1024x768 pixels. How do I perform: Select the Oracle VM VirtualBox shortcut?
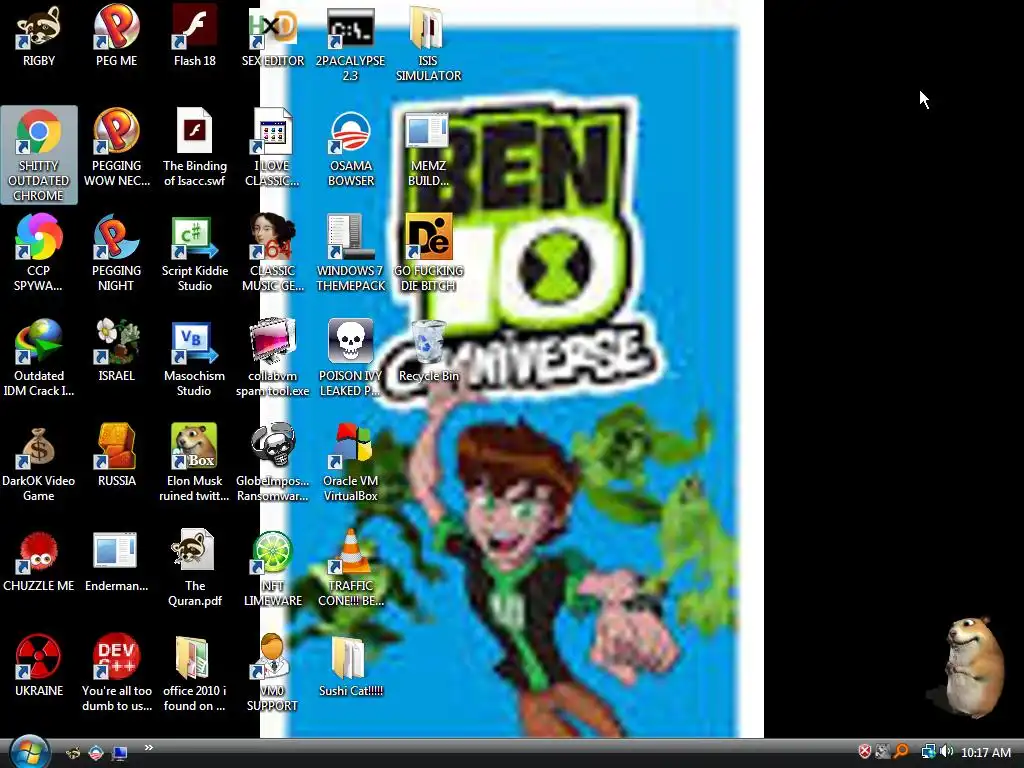[351, 463]
